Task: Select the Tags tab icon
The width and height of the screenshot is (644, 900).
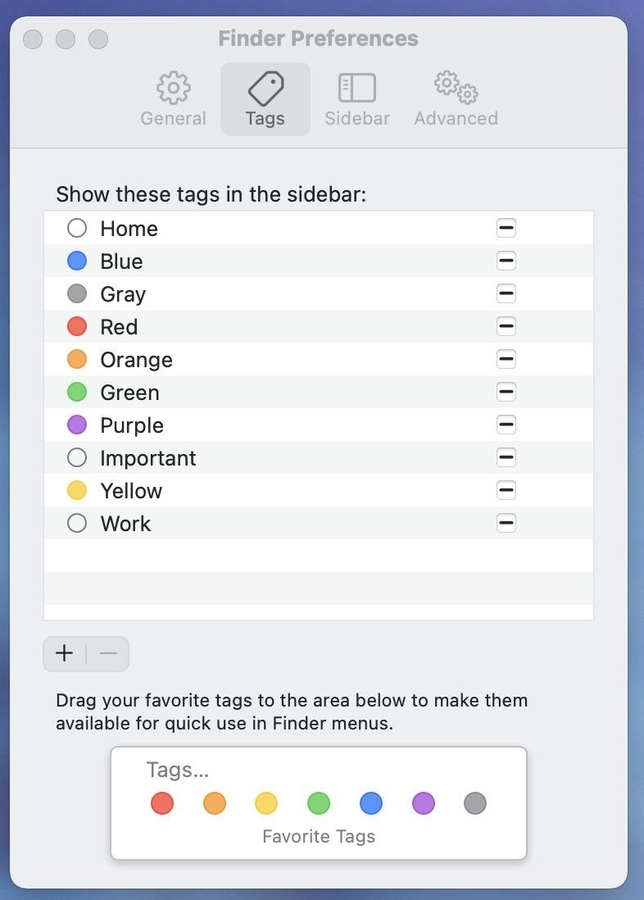Action: [x=264, y=88]
